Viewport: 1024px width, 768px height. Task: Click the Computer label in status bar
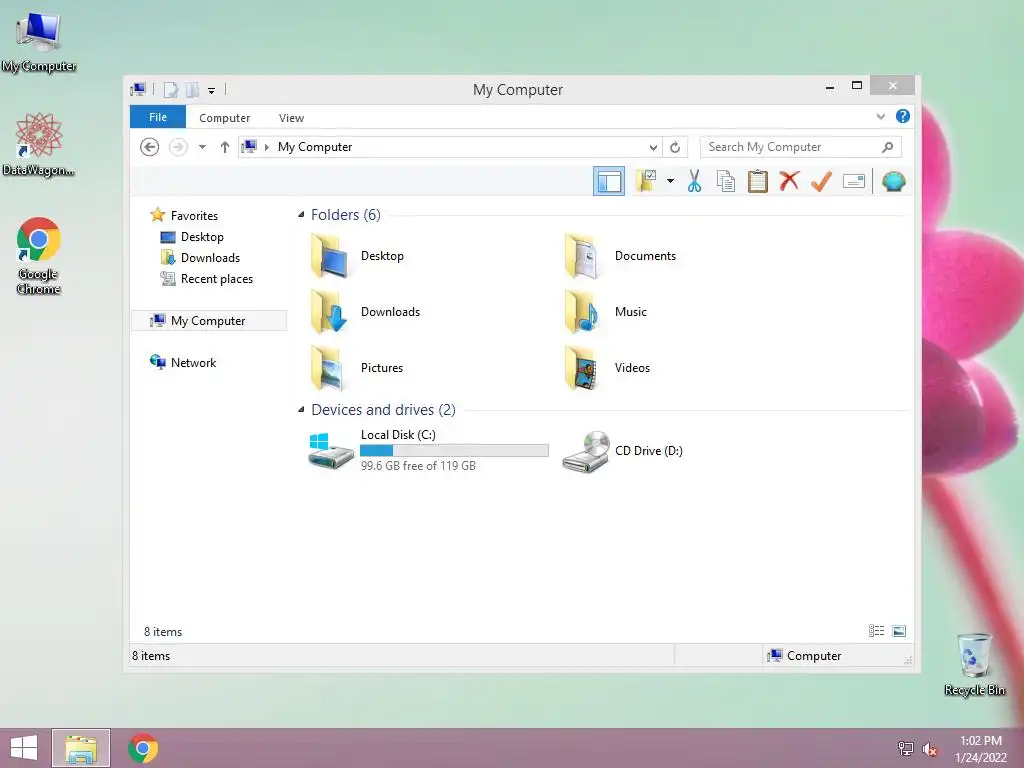[x=814, y=656]
